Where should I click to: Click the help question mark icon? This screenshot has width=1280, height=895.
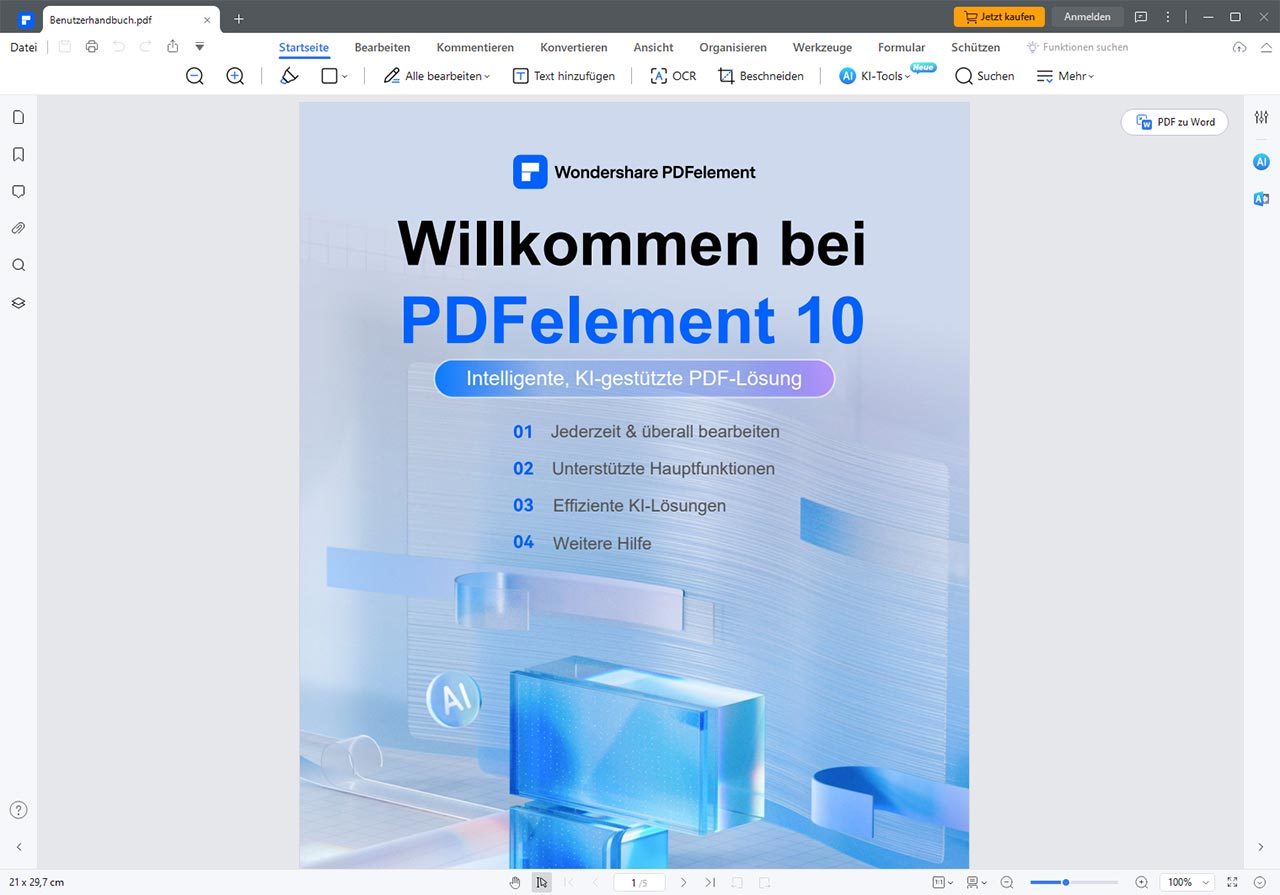coord(18,810)
